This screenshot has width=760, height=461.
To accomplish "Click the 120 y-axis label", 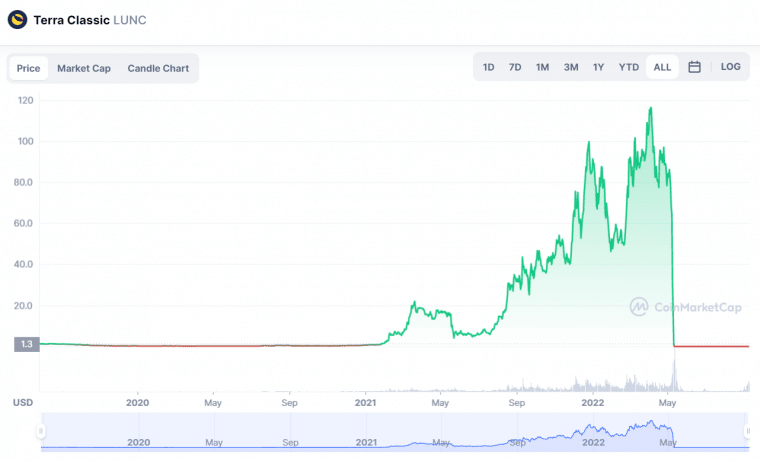I will coord(25,100).
